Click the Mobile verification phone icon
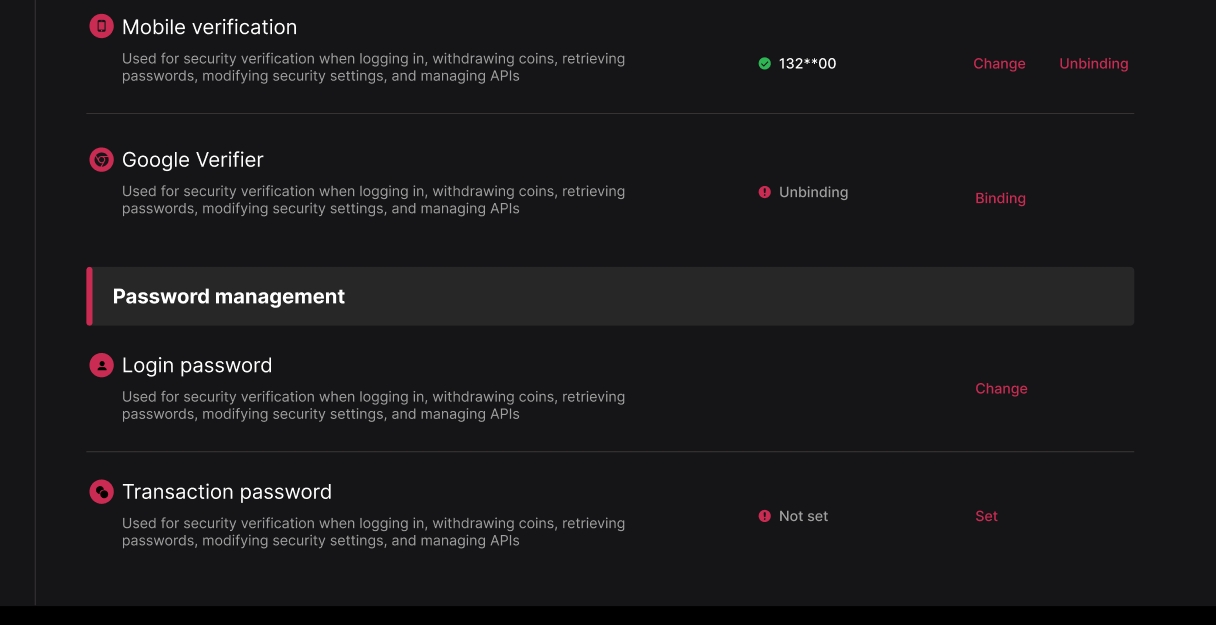This screenshot has width=1216, height=625. [101, 27]
